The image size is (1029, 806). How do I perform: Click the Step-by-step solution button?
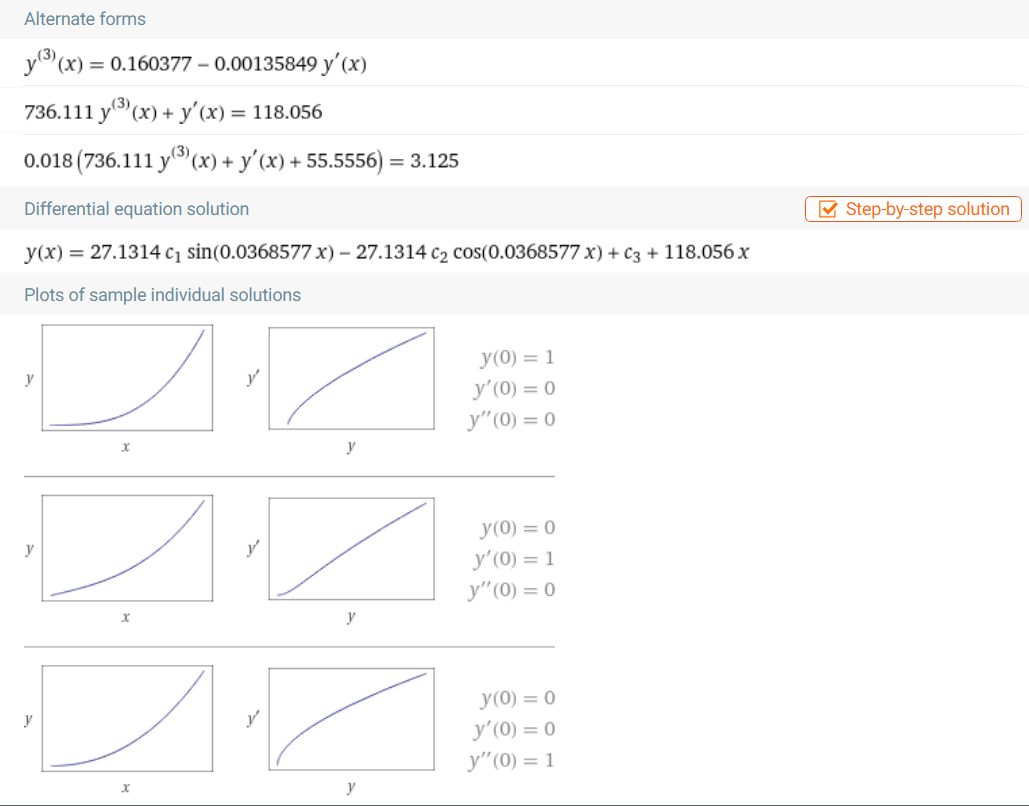click(913, 209)
